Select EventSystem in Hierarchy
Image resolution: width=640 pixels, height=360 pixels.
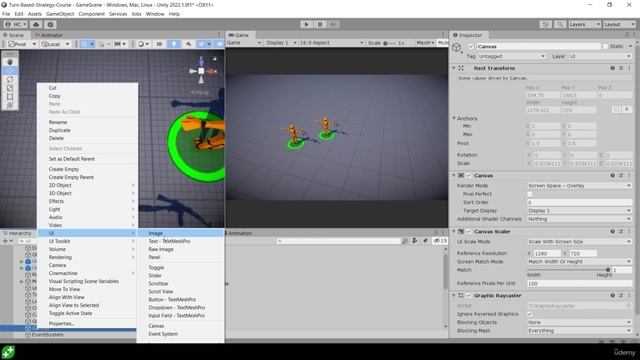tap(47, 335)
